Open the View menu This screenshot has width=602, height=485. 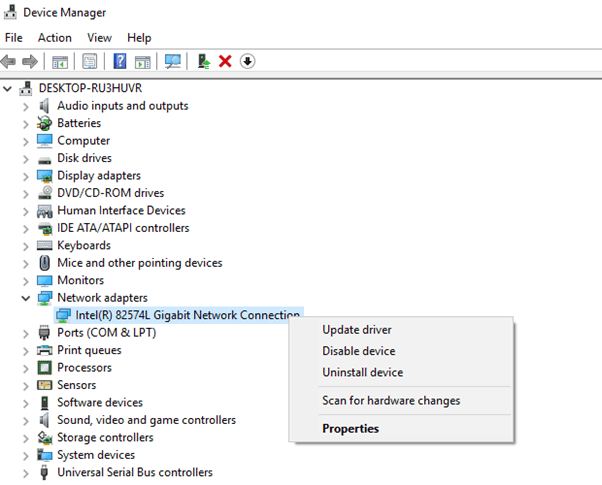(99, 38)
